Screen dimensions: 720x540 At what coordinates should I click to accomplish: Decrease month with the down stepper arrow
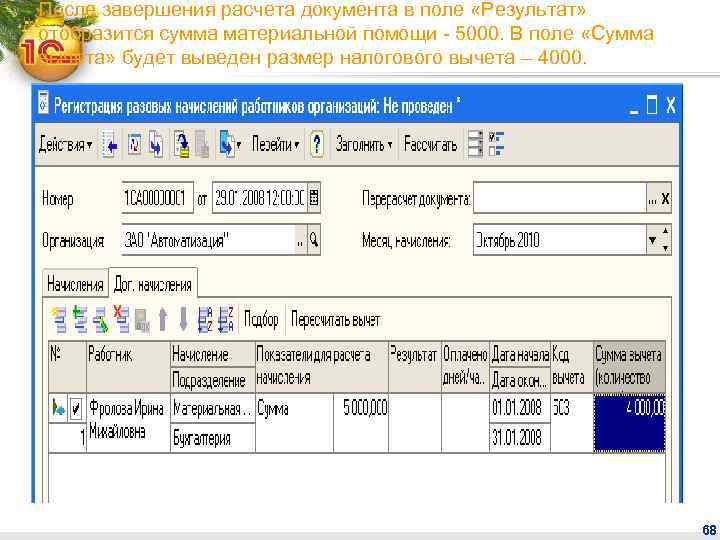(x=665, y=248)
